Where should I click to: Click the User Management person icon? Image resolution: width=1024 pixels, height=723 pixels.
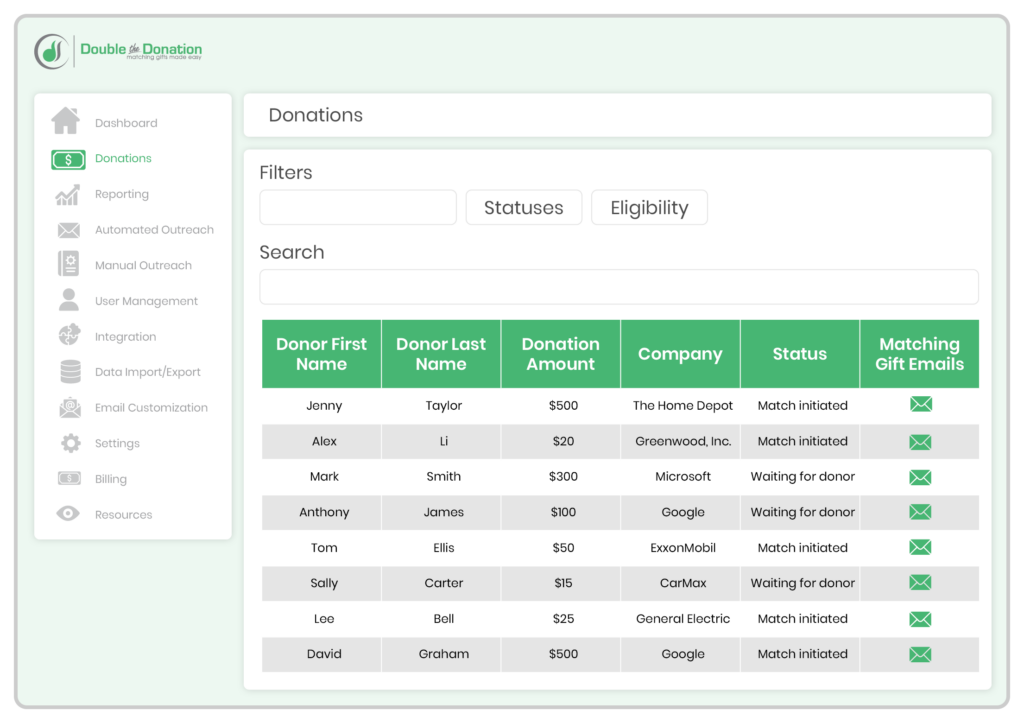pos(69,300)
